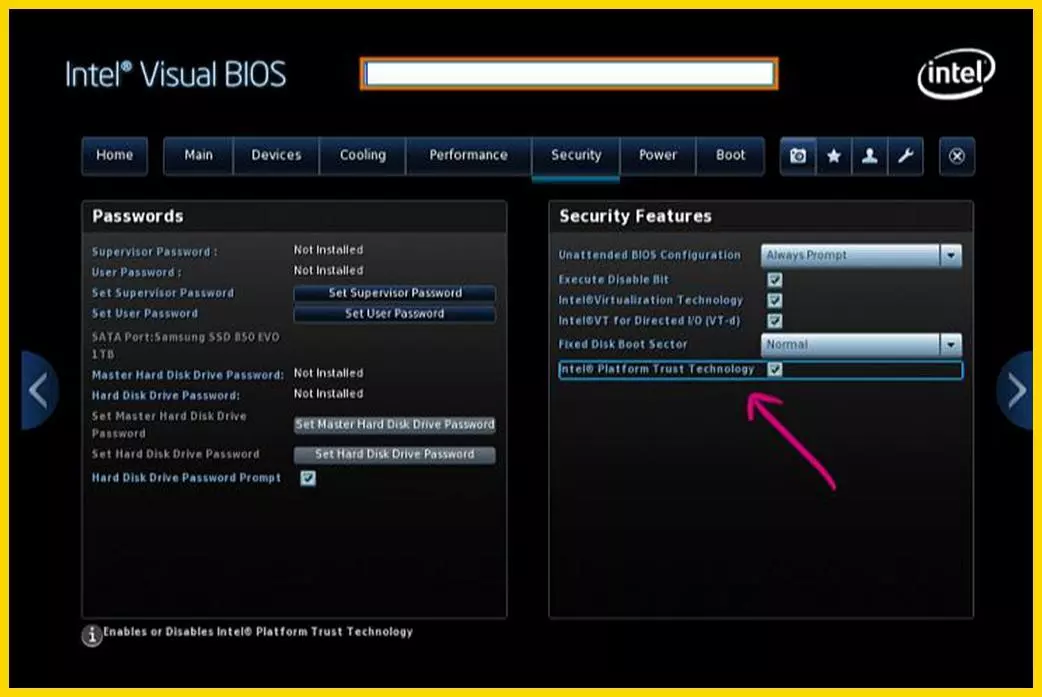
Task: Switch to the Boot tab
Action: click(x=730, y=155)
